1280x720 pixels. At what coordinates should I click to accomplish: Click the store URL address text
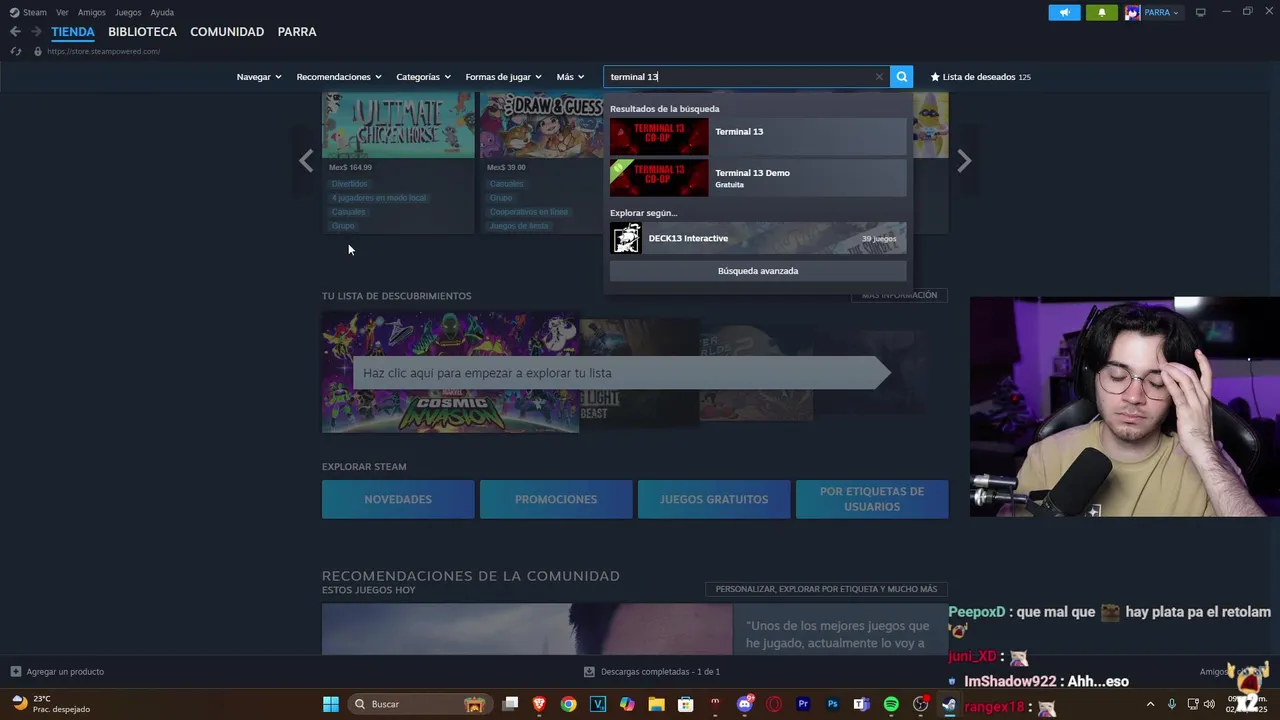click(x=103, y=51)
